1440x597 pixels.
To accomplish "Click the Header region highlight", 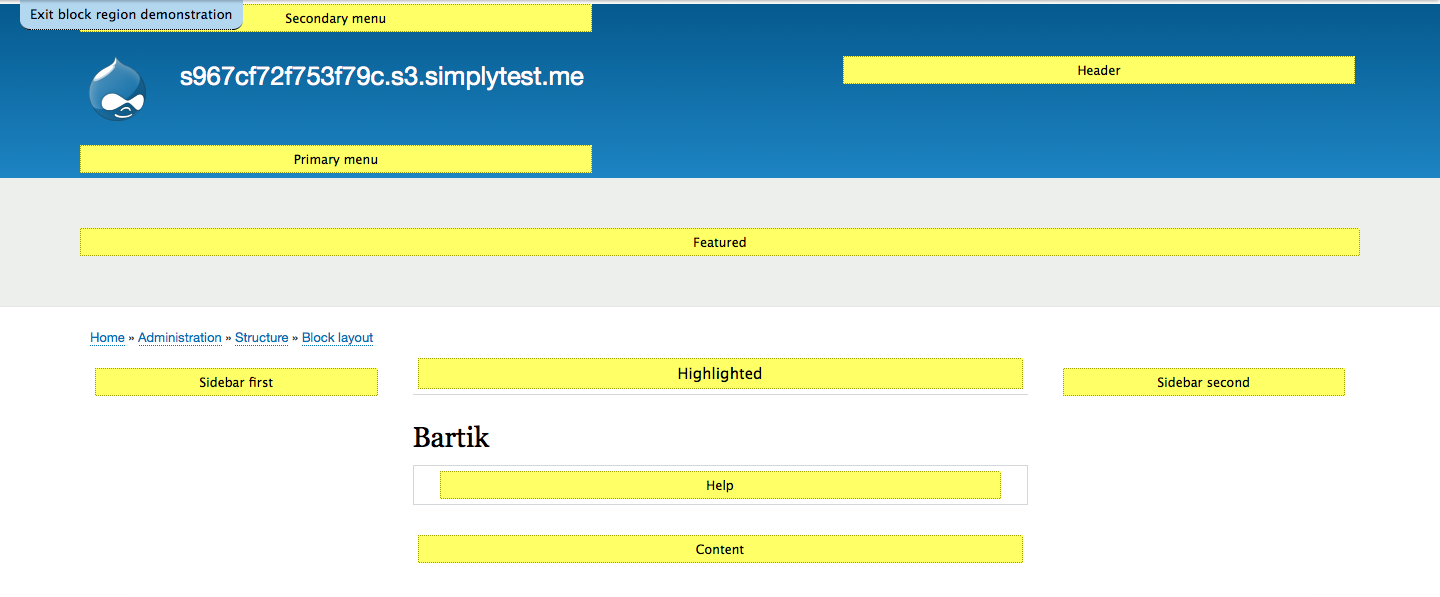I will pyautogui.click(x=1098, y=70).
